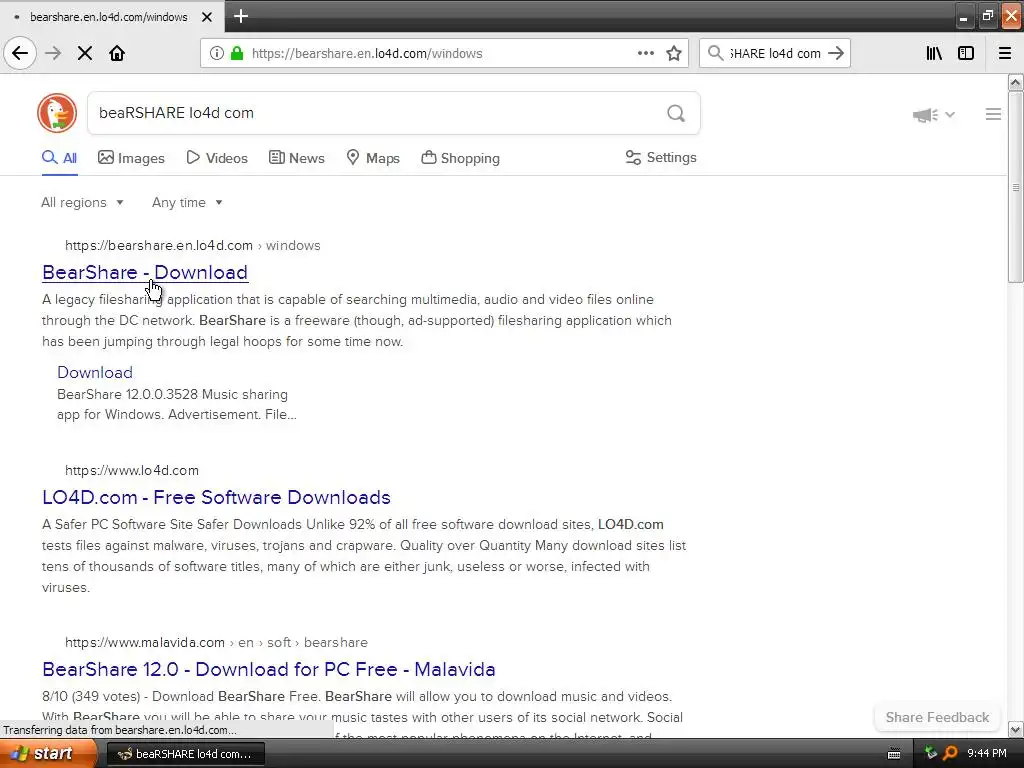The image size is (1024, 768).
Task: Bookmark this page with the star icon
Action: [674, 54]
